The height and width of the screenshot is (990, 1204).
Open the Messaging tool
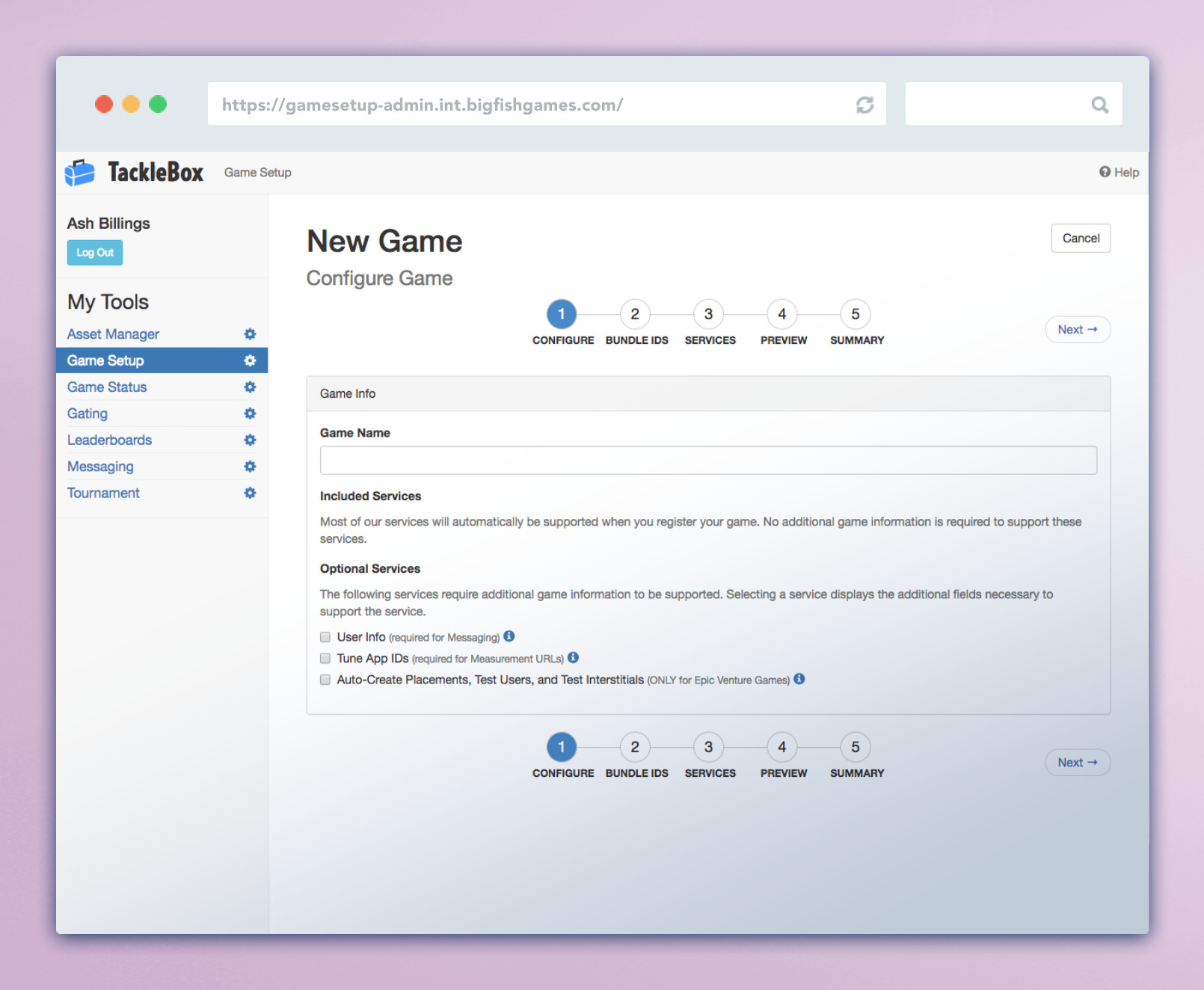click(100, 467)
